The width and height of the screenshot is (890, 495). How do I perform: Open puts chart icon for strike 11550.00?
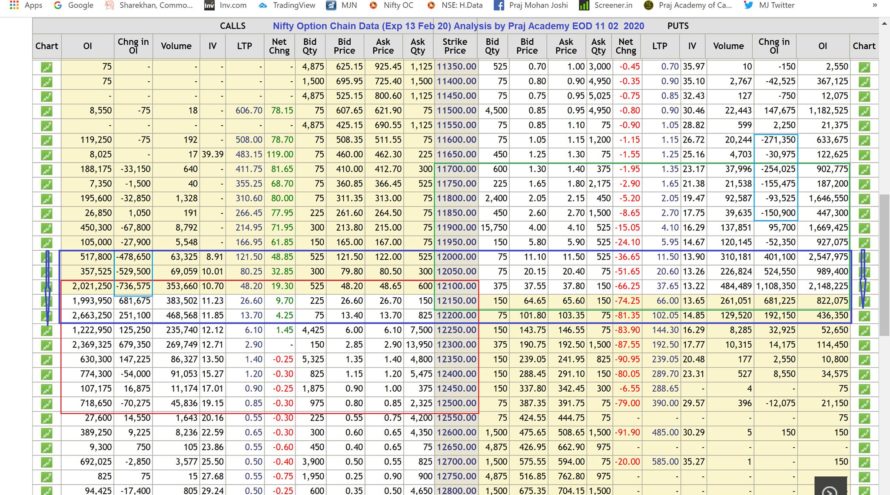click(x=864, y=125)
